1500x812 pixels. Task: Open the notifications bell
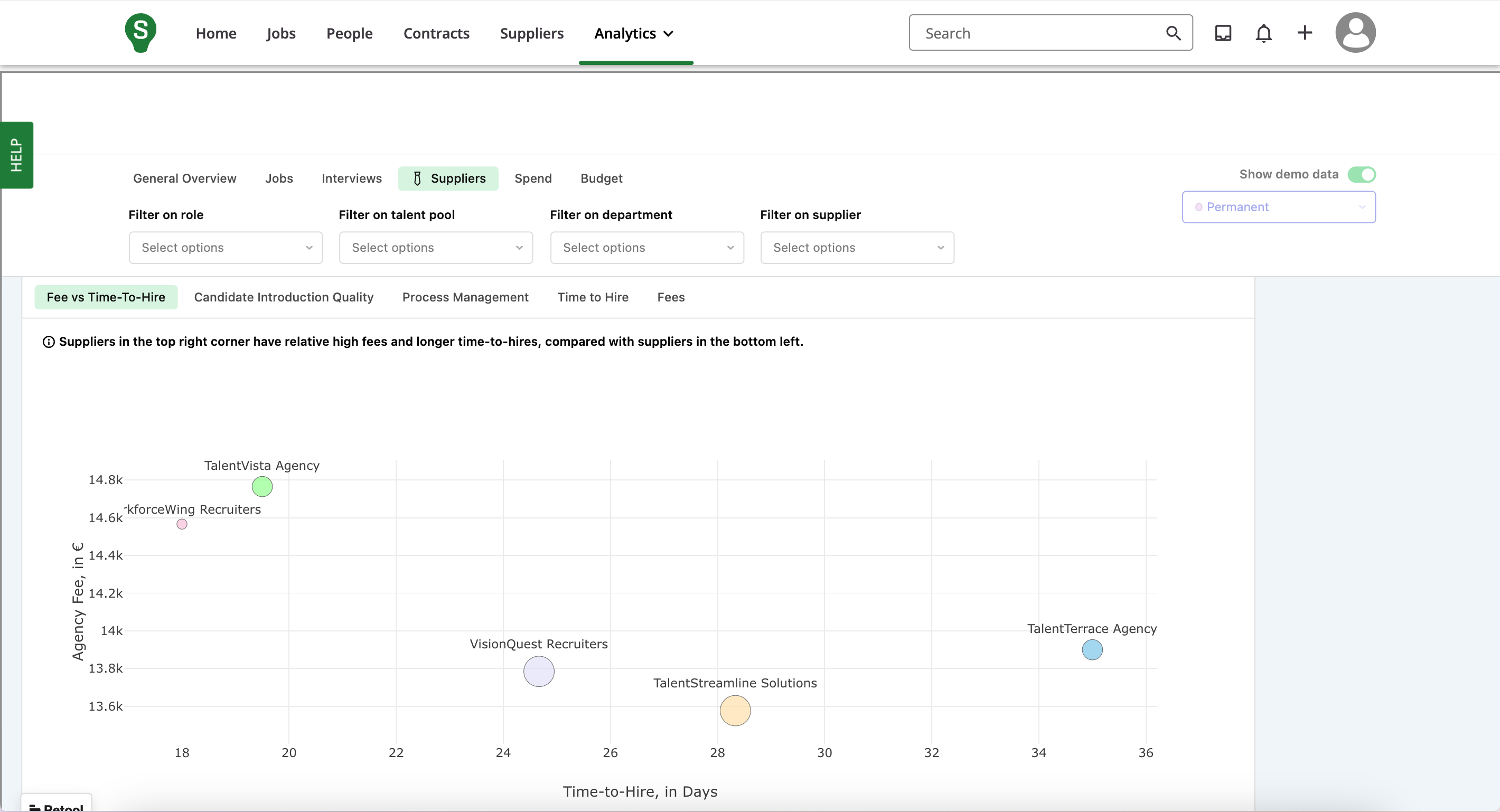(x=1263, y=33)
